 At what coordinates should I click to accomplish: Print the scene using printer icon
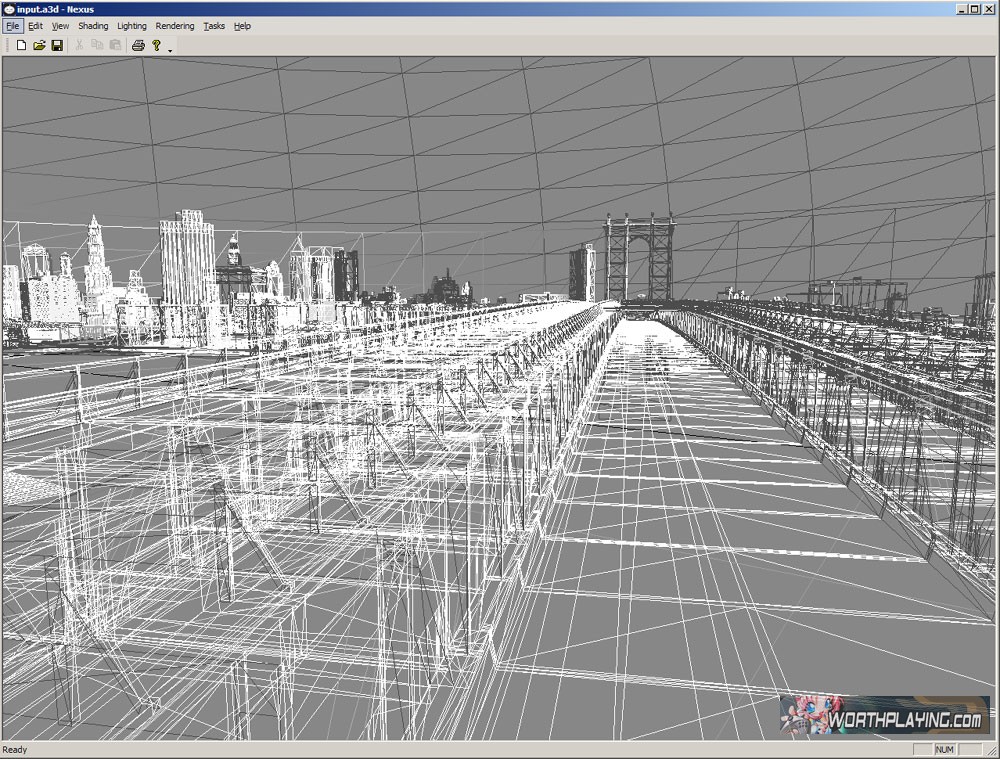pos(138,45)
